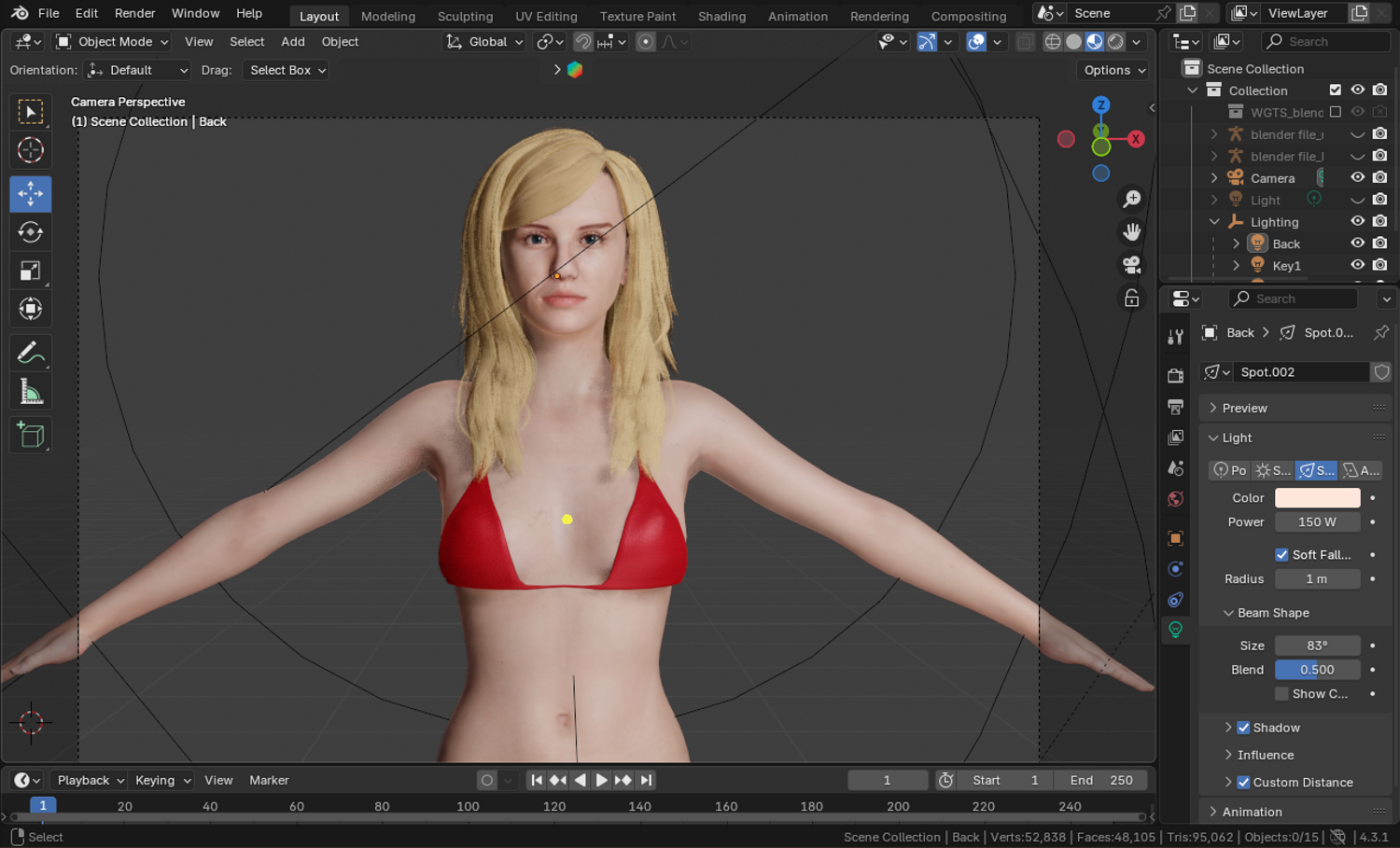The width and height of the screenshot is (1400, 848).
Task: Play the animation forward
Action: 601,780
